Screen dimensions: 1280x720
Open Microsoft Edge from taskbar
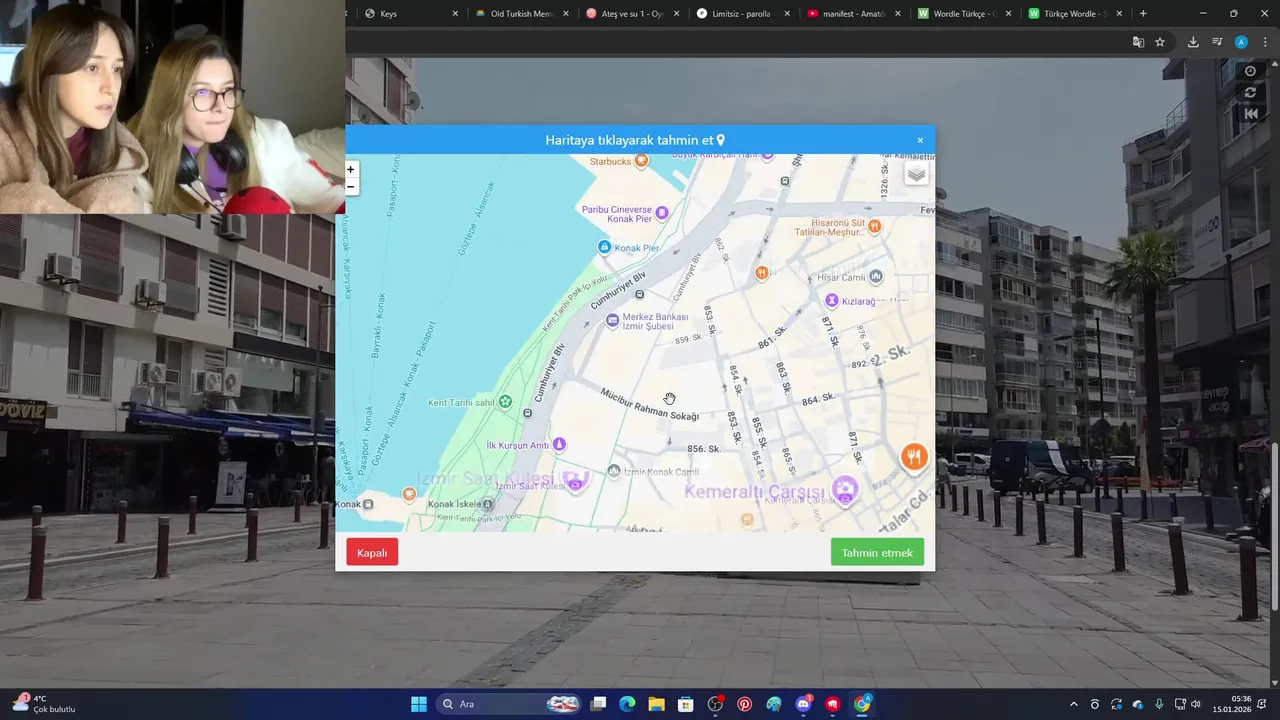(627, 704)
